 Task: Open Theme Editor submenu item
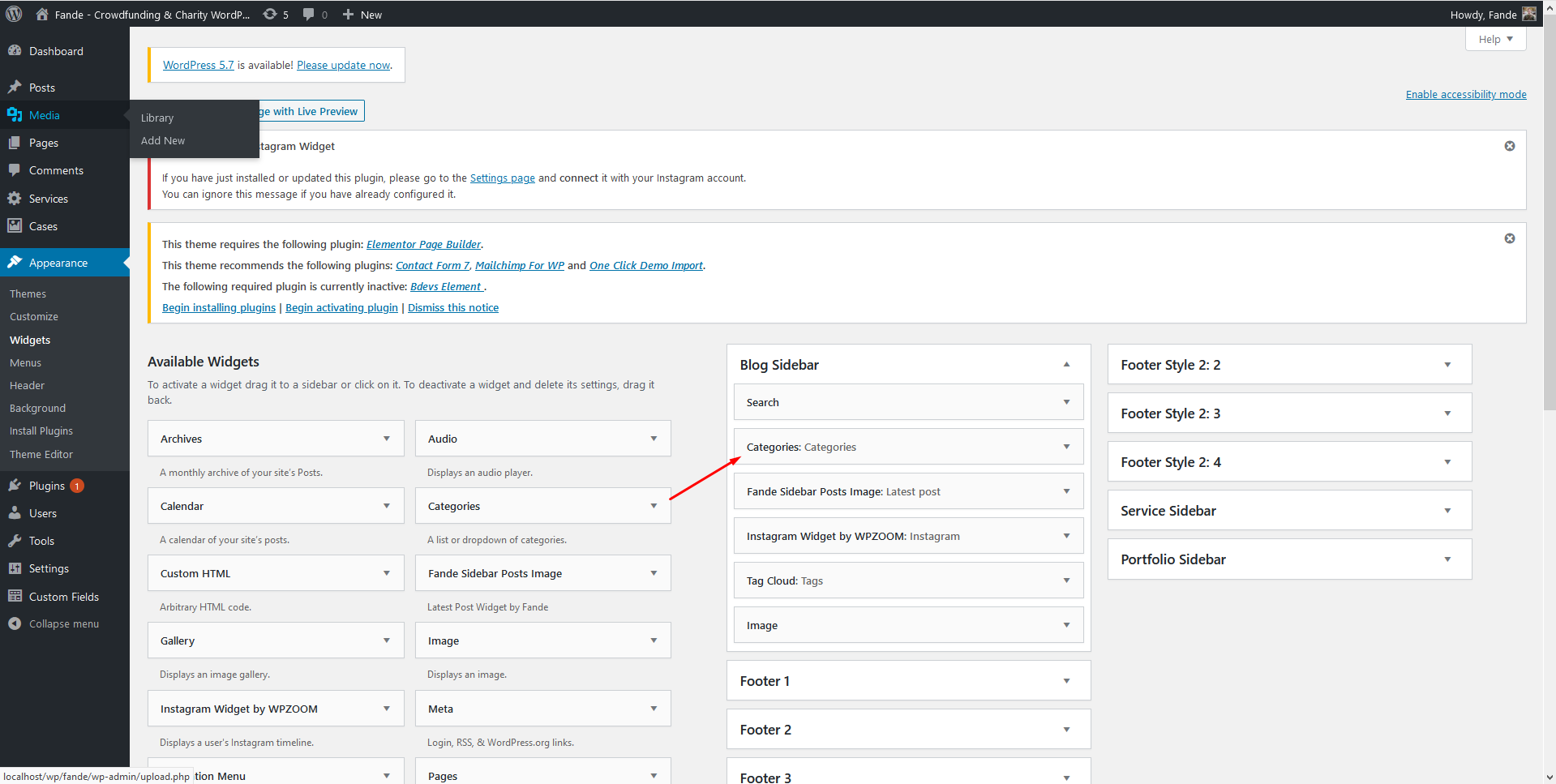click(41, 454)
